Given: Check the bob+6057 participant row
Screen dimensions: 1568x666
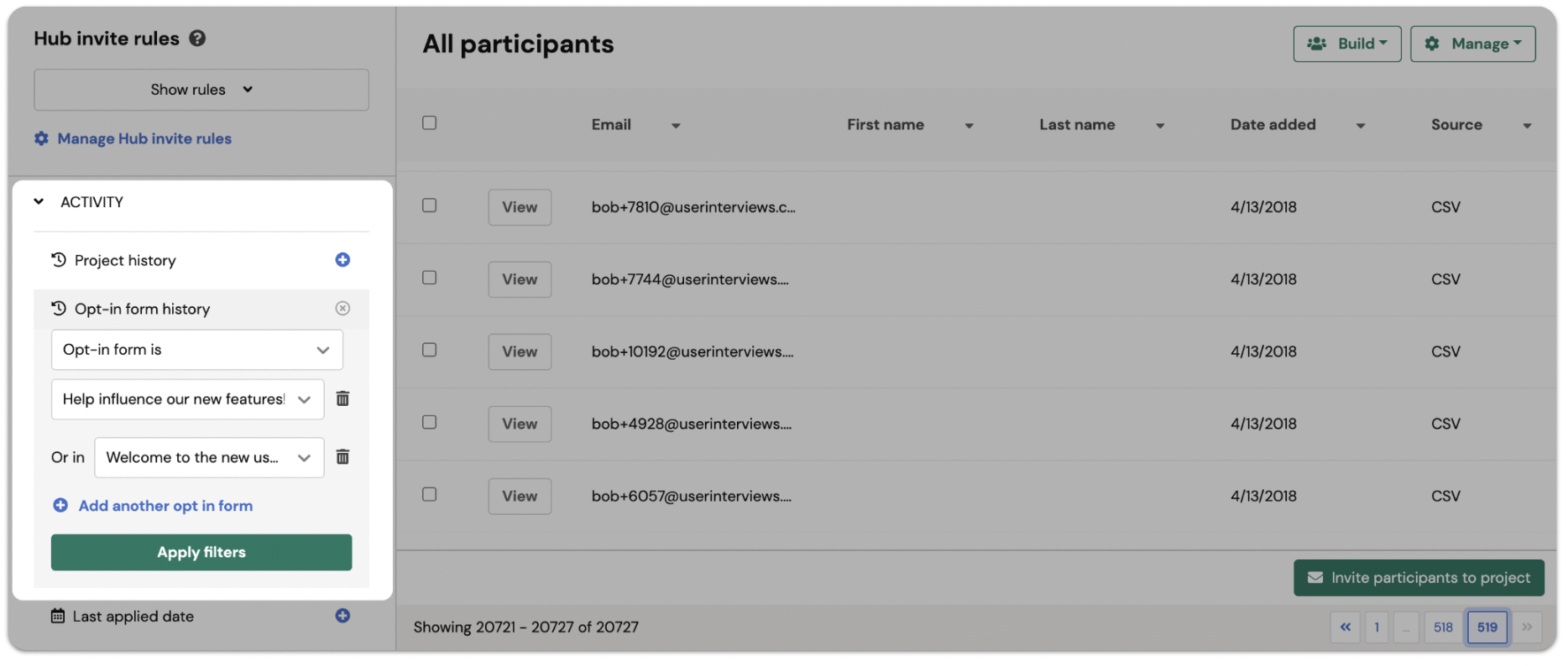Looking at the screenshot, I should [x=429, y=495].
